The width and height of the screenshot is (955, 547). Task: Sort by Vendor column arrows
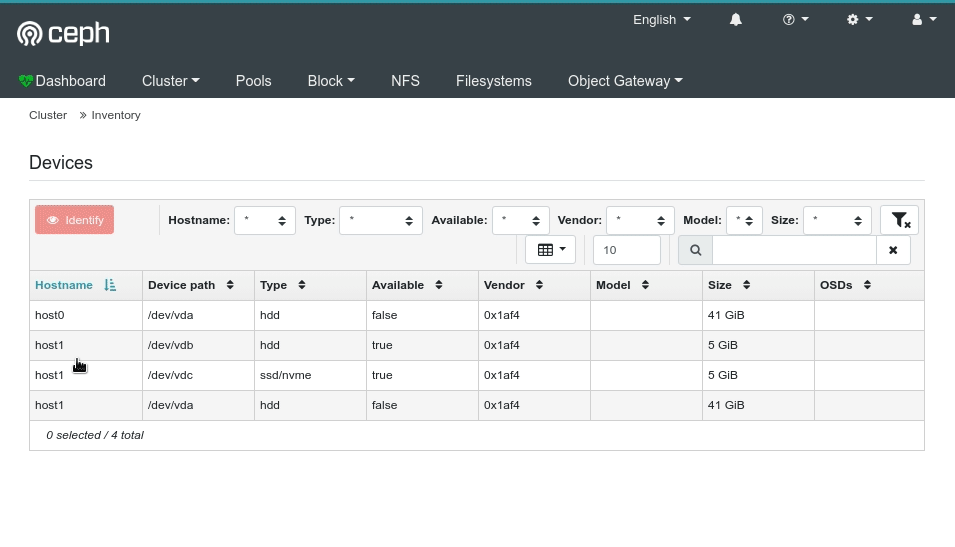(539, 285)
